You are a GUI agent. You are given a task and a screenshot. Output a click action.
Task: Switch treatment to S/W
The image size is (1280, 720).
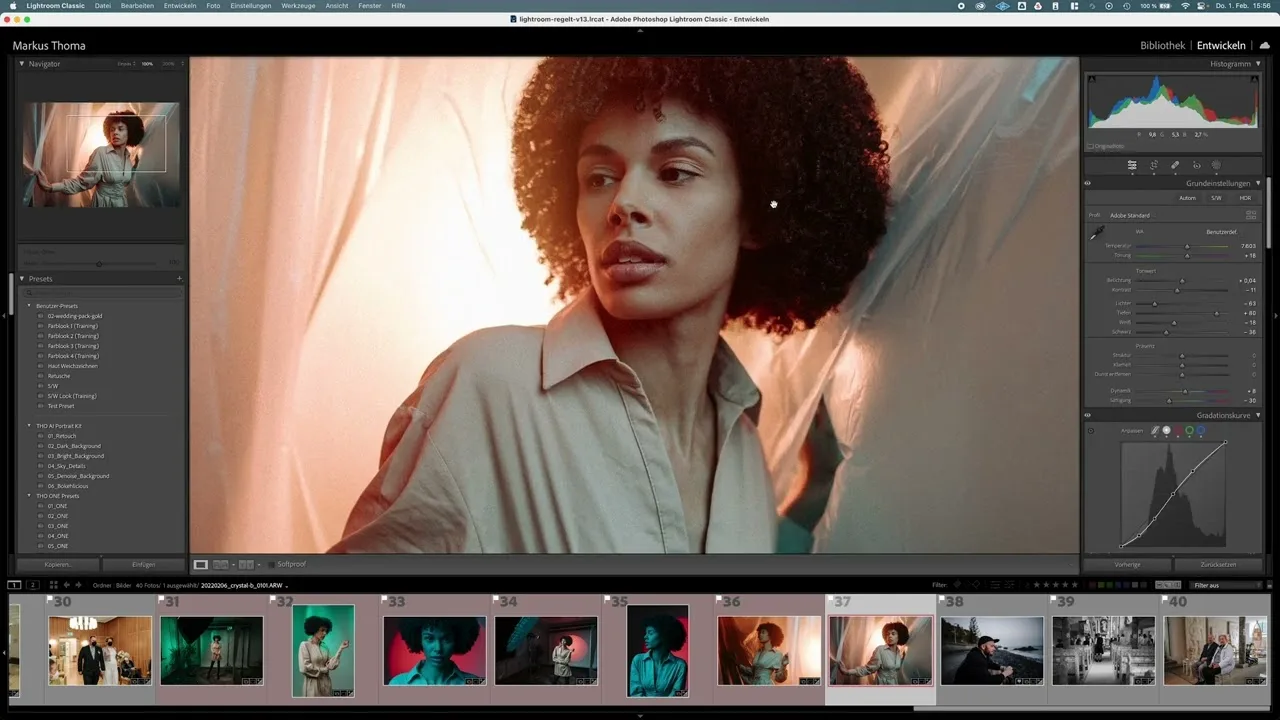1216,198
